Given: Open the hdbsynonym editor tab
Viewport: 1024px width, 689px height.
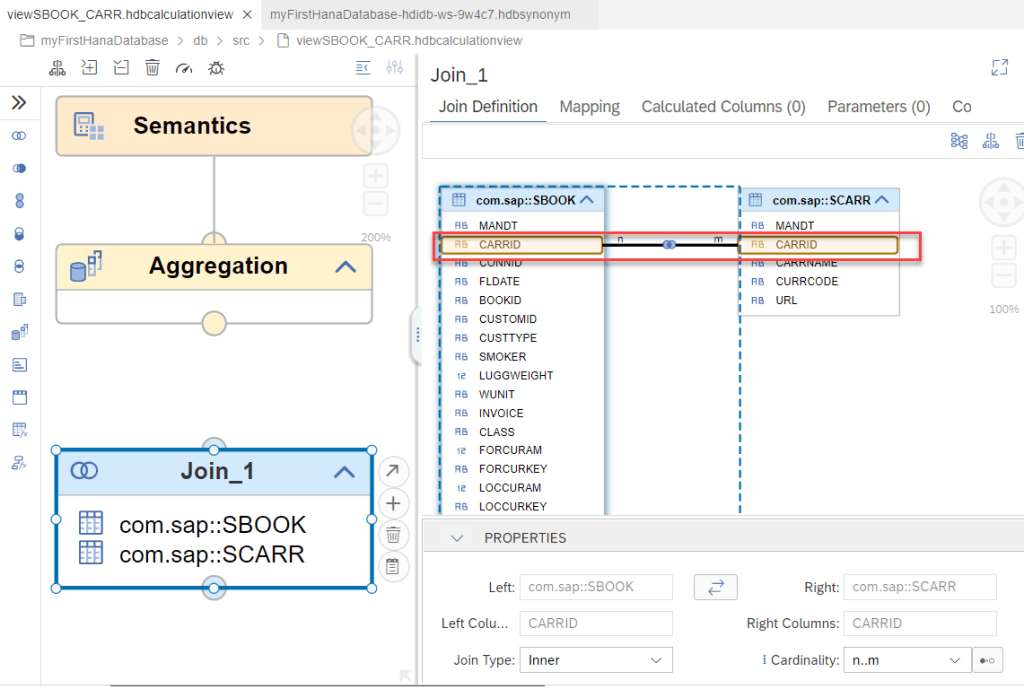Looking at the screenshot, I should (x=420, y=15).
